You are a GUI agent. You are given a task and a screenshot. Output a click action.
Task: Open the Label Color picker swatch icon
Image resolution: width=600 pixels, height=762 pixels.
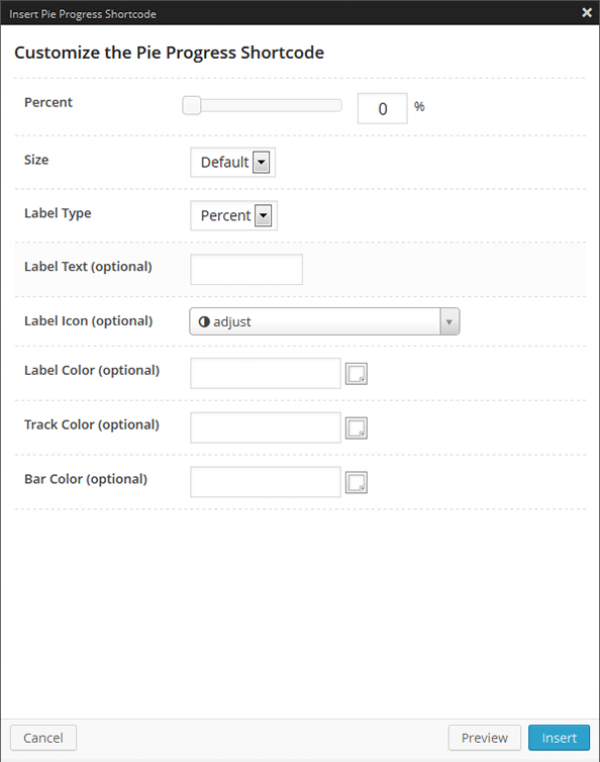pos(357,374)
